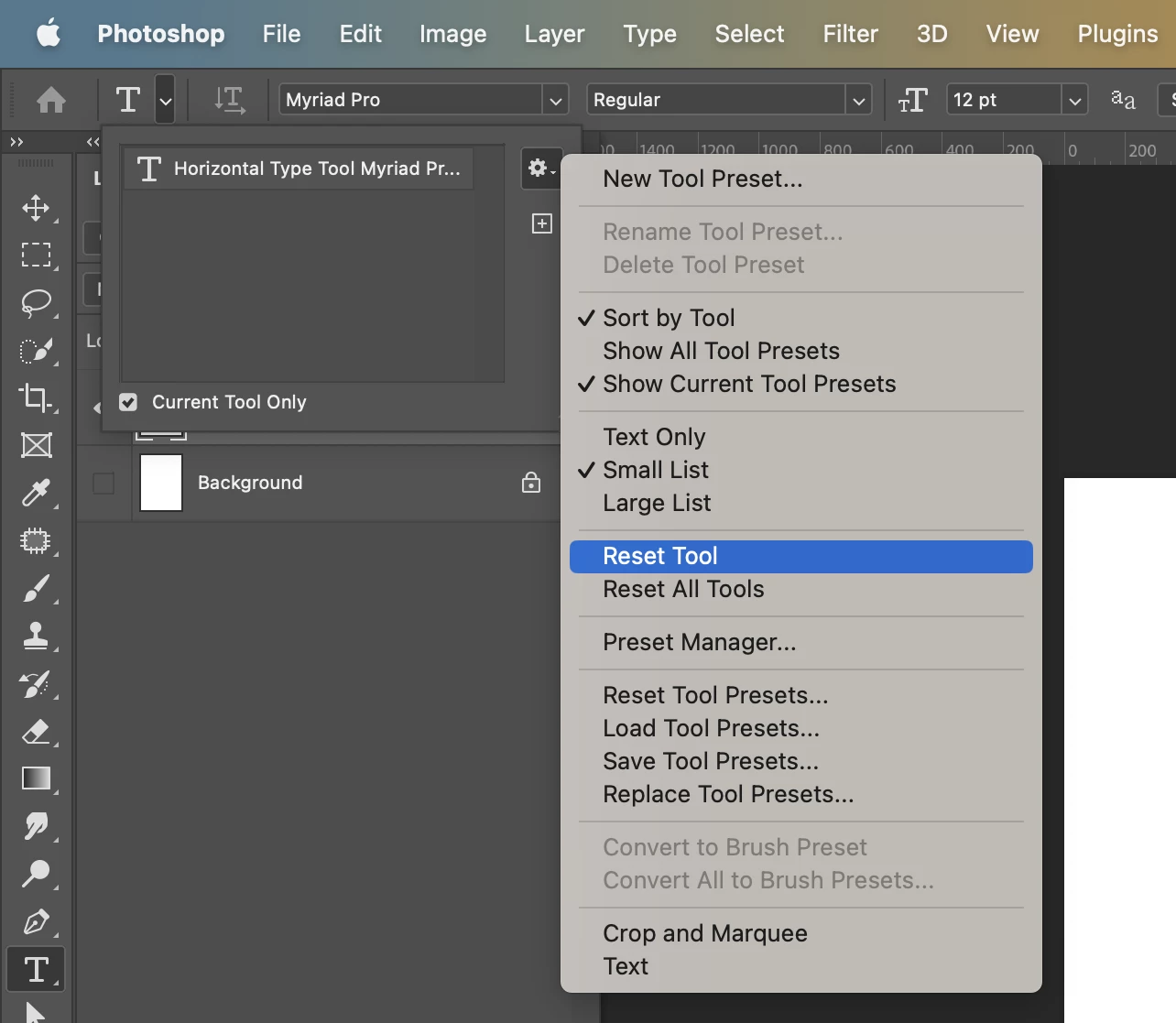The image size is (1176, 1023).
Task: Open Preset Manager...
Action: tap(800, 642)
